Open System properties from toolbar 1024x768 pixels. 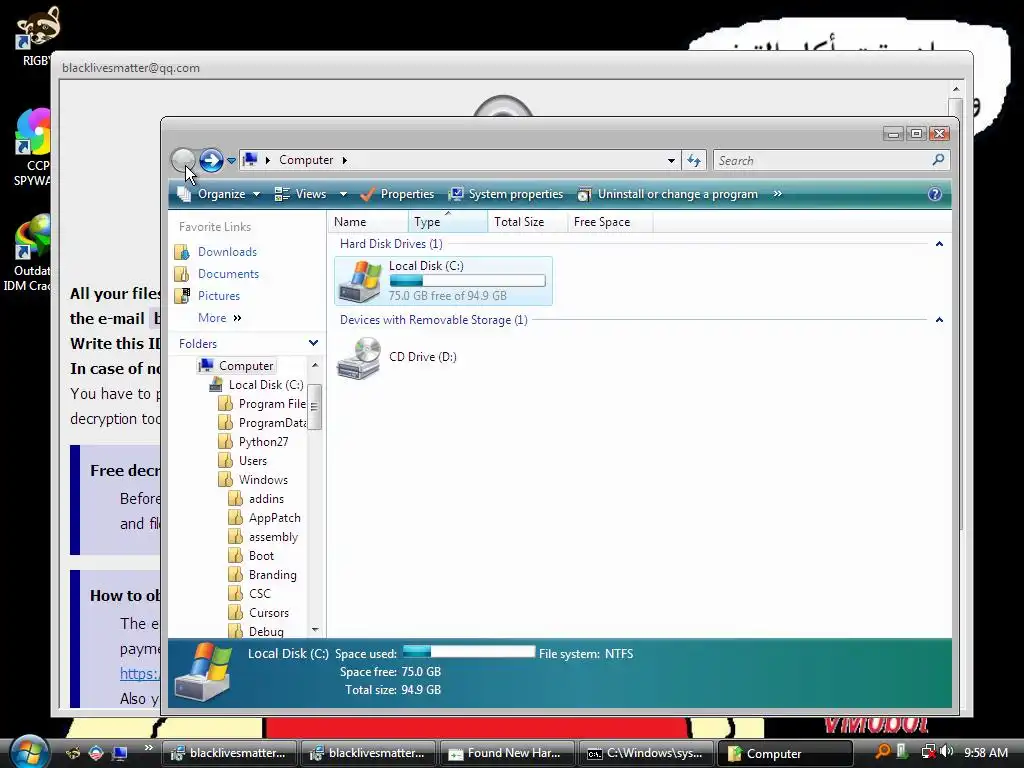pos(506,194)
